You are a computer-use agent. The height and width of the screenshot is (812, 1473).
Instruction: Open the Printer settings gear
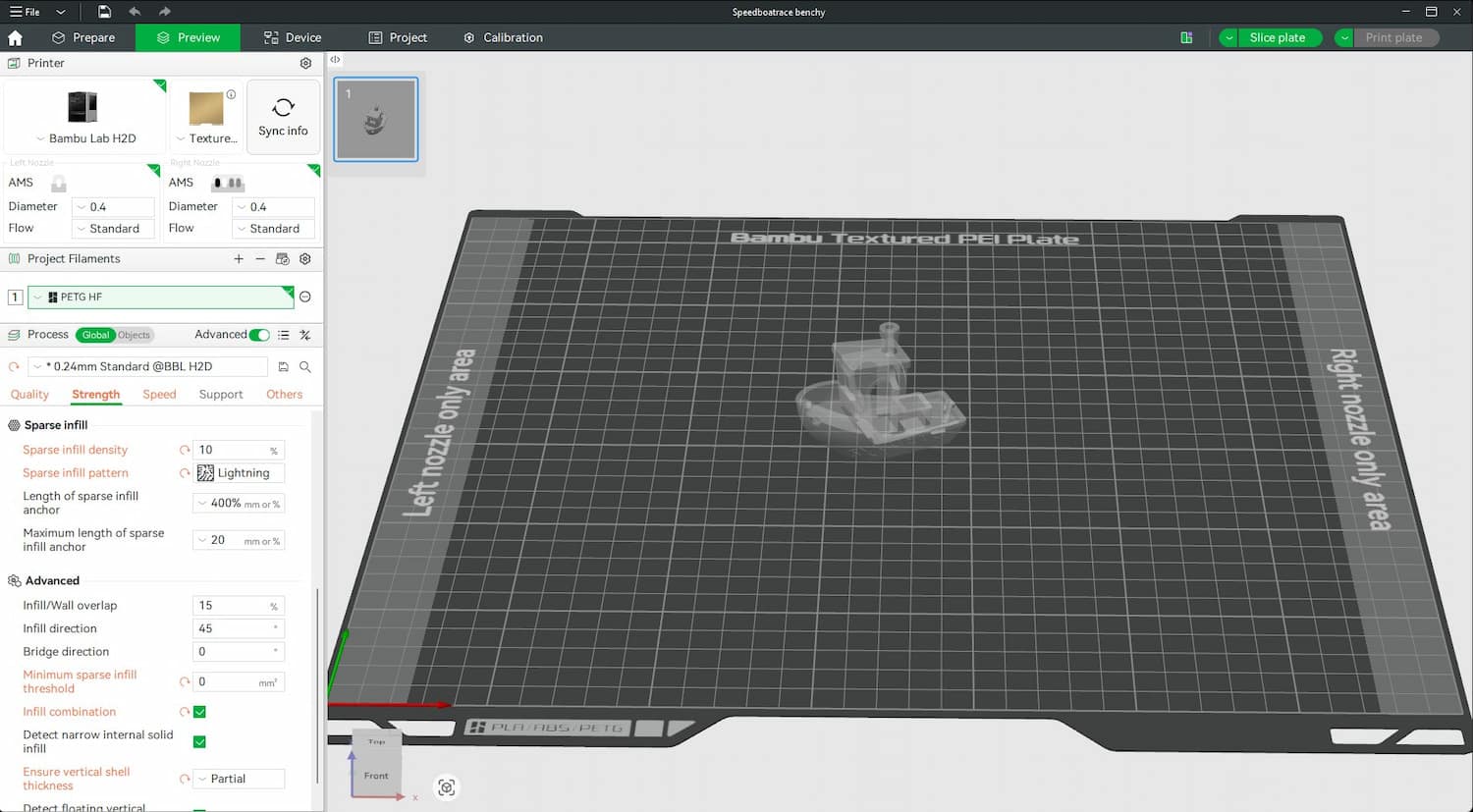coord(305,63)
